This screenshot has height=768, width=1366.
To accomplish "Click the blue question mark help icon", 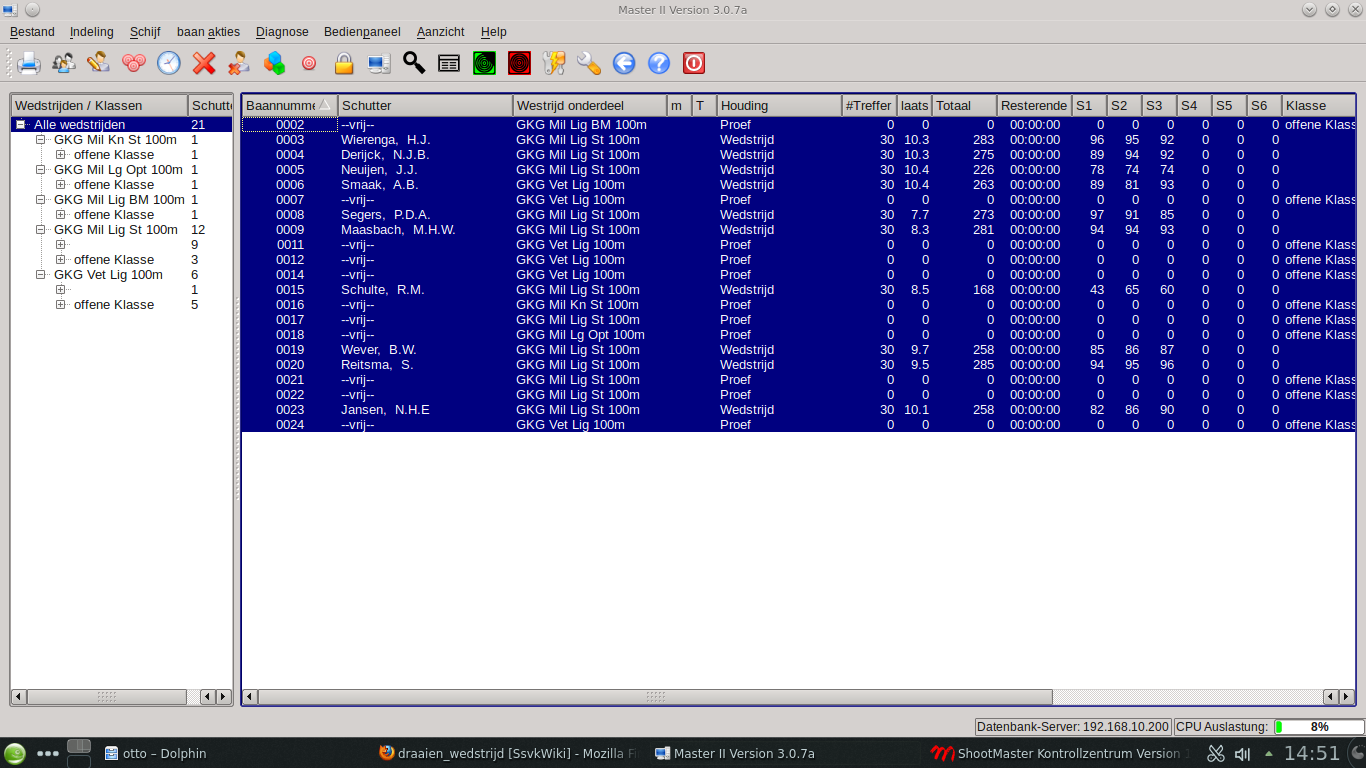I will 659,64.
